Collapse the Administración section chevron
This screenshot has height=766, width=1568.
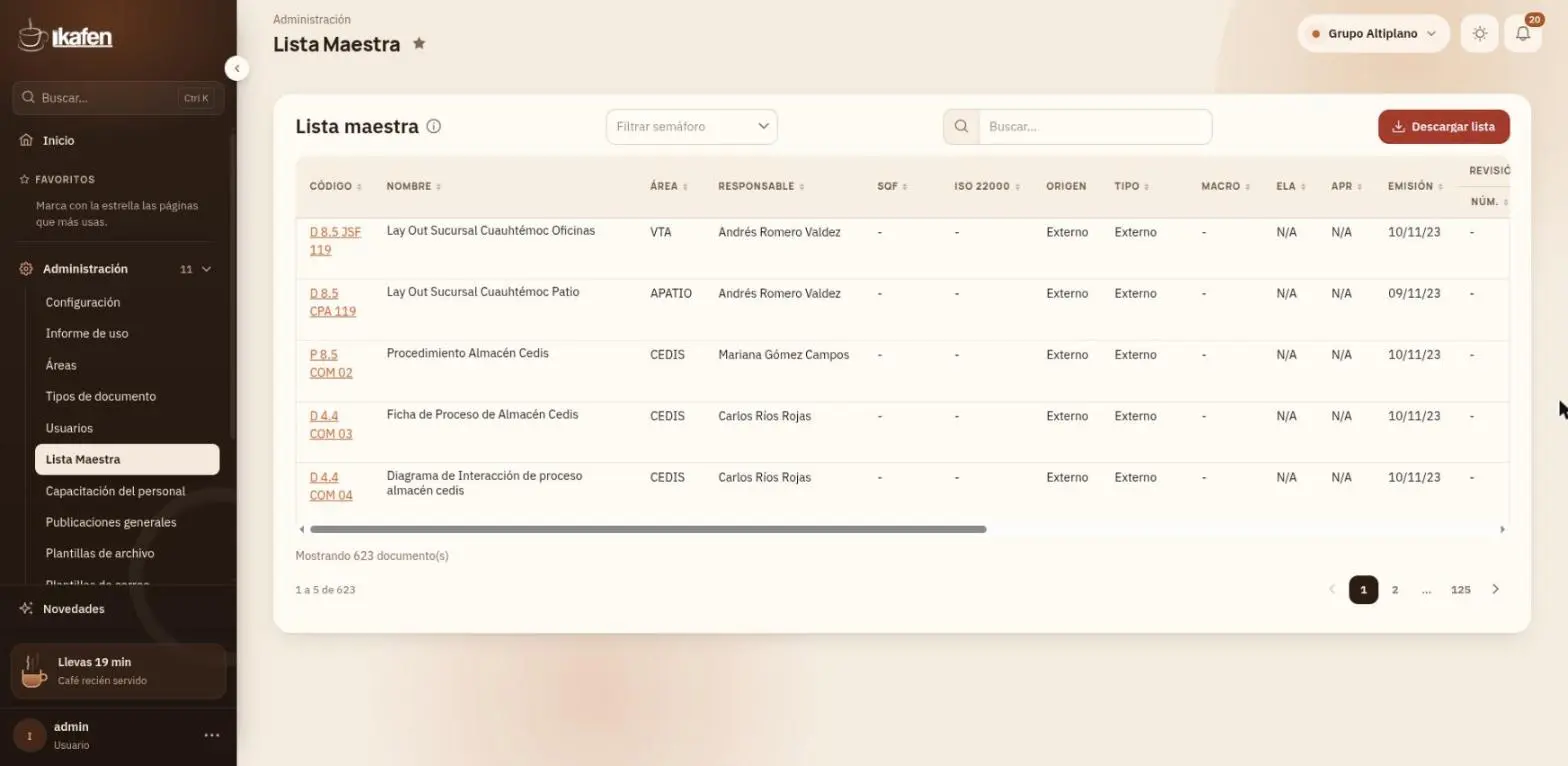207,269
